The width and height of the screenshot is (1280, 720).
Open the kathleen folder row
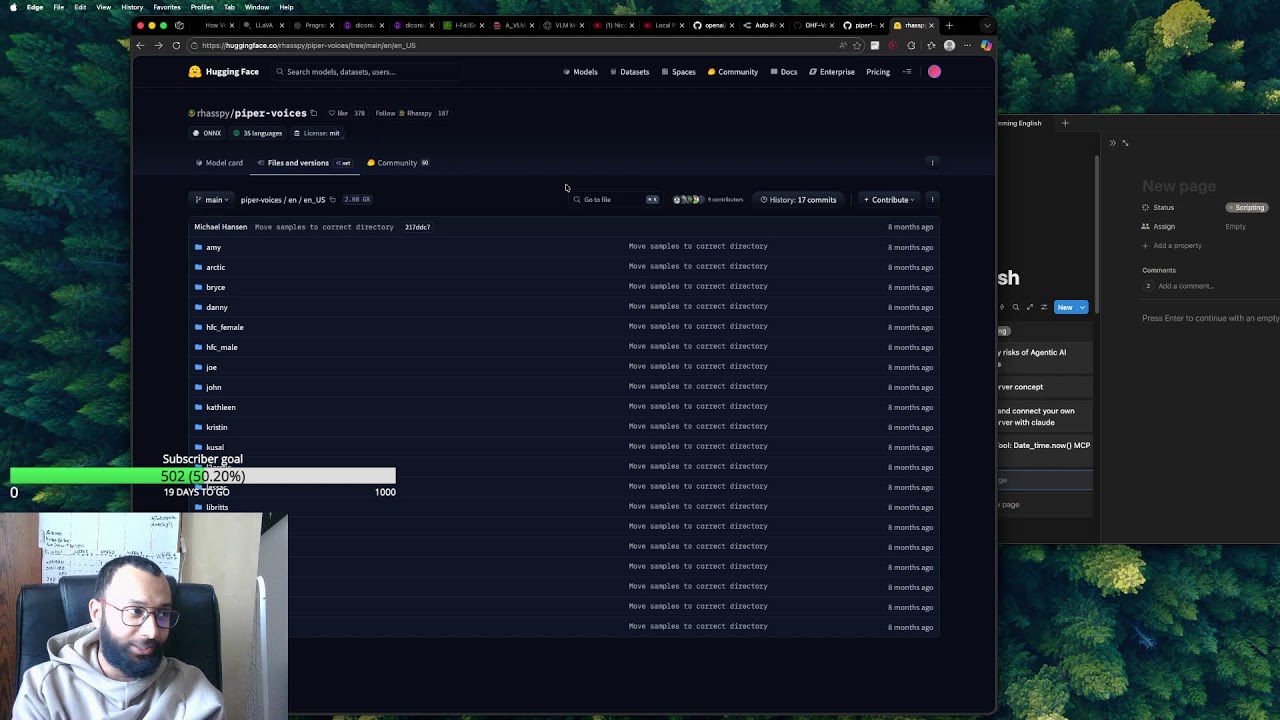565,407
